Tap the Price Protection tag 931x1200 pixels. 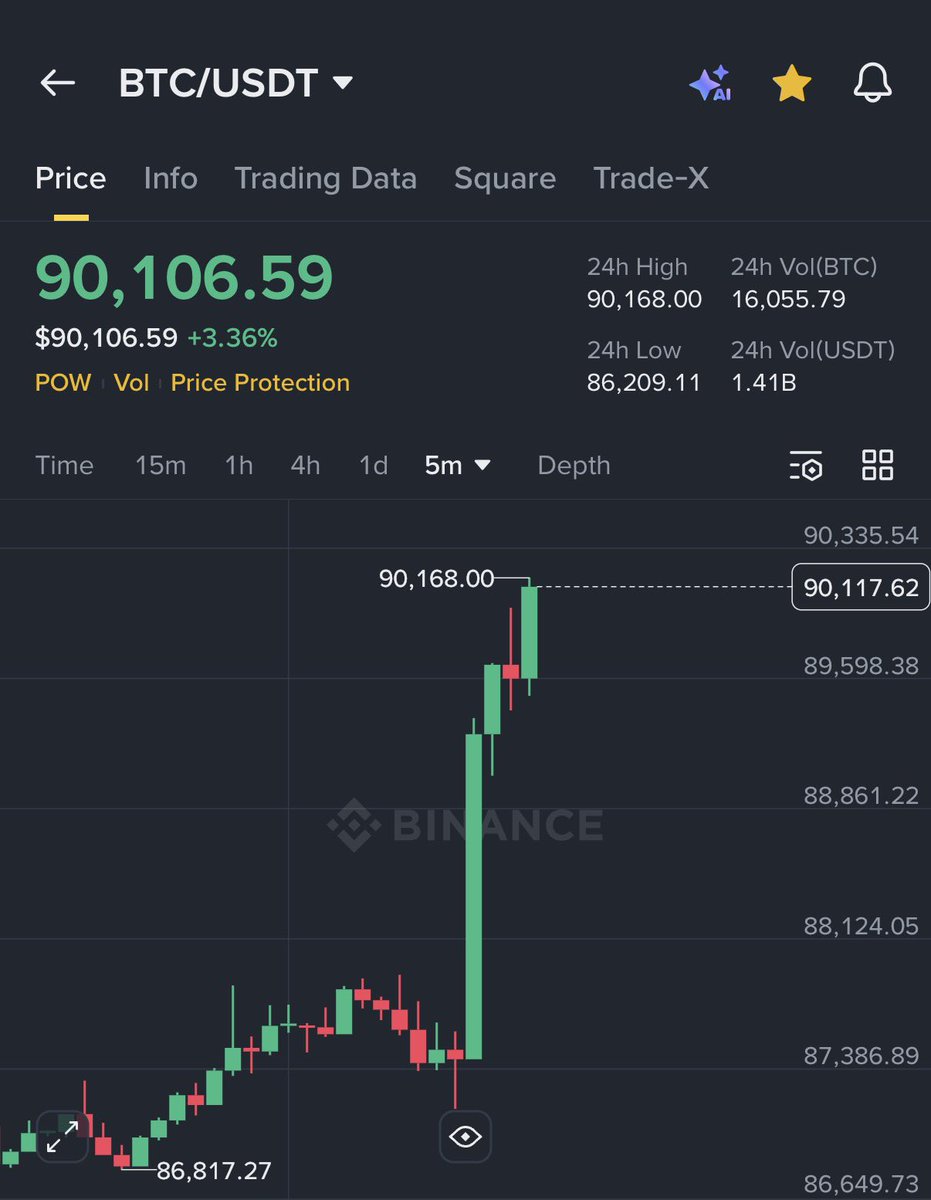260,383
